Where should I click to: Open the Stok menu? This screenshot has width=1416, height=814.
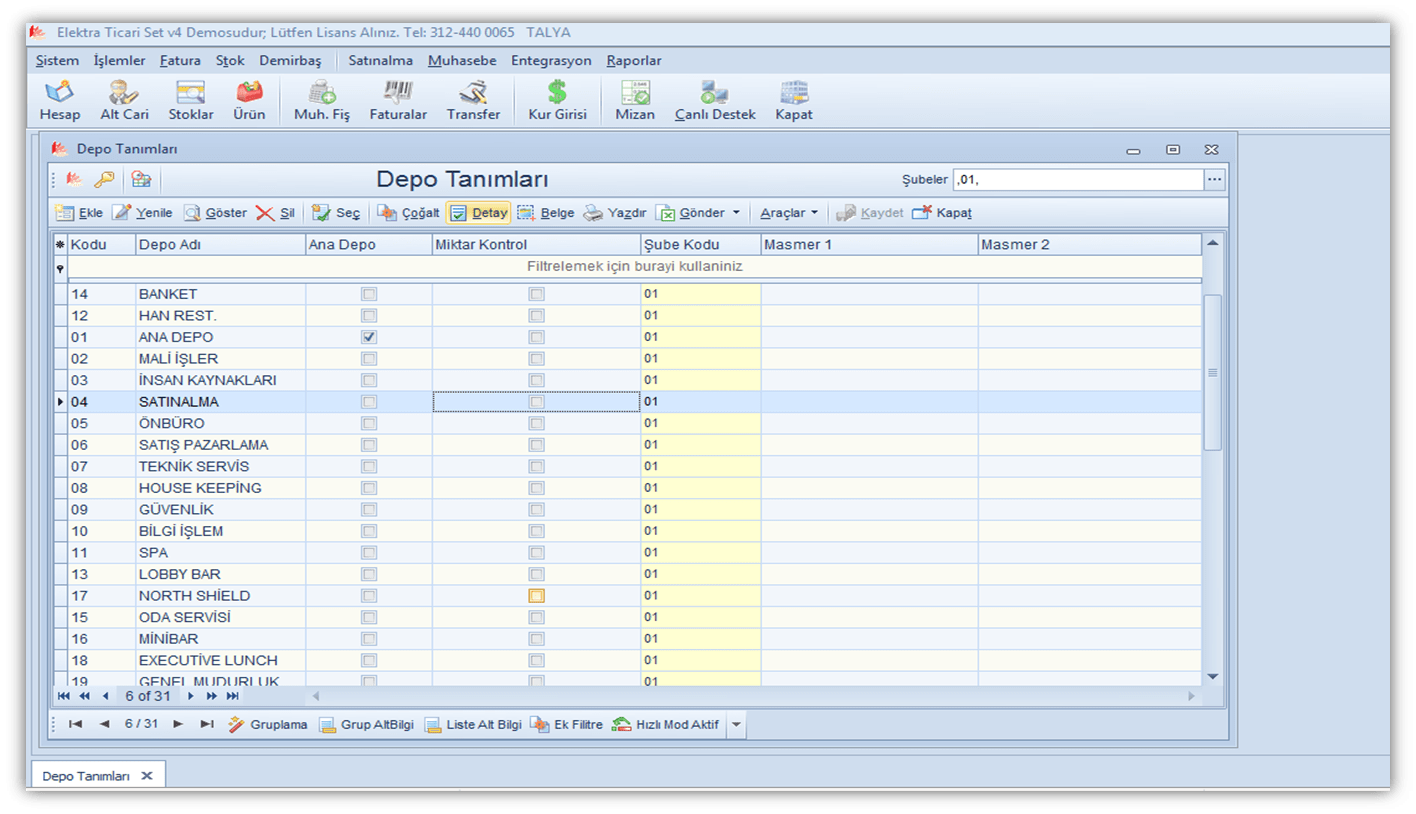[230, 61]
